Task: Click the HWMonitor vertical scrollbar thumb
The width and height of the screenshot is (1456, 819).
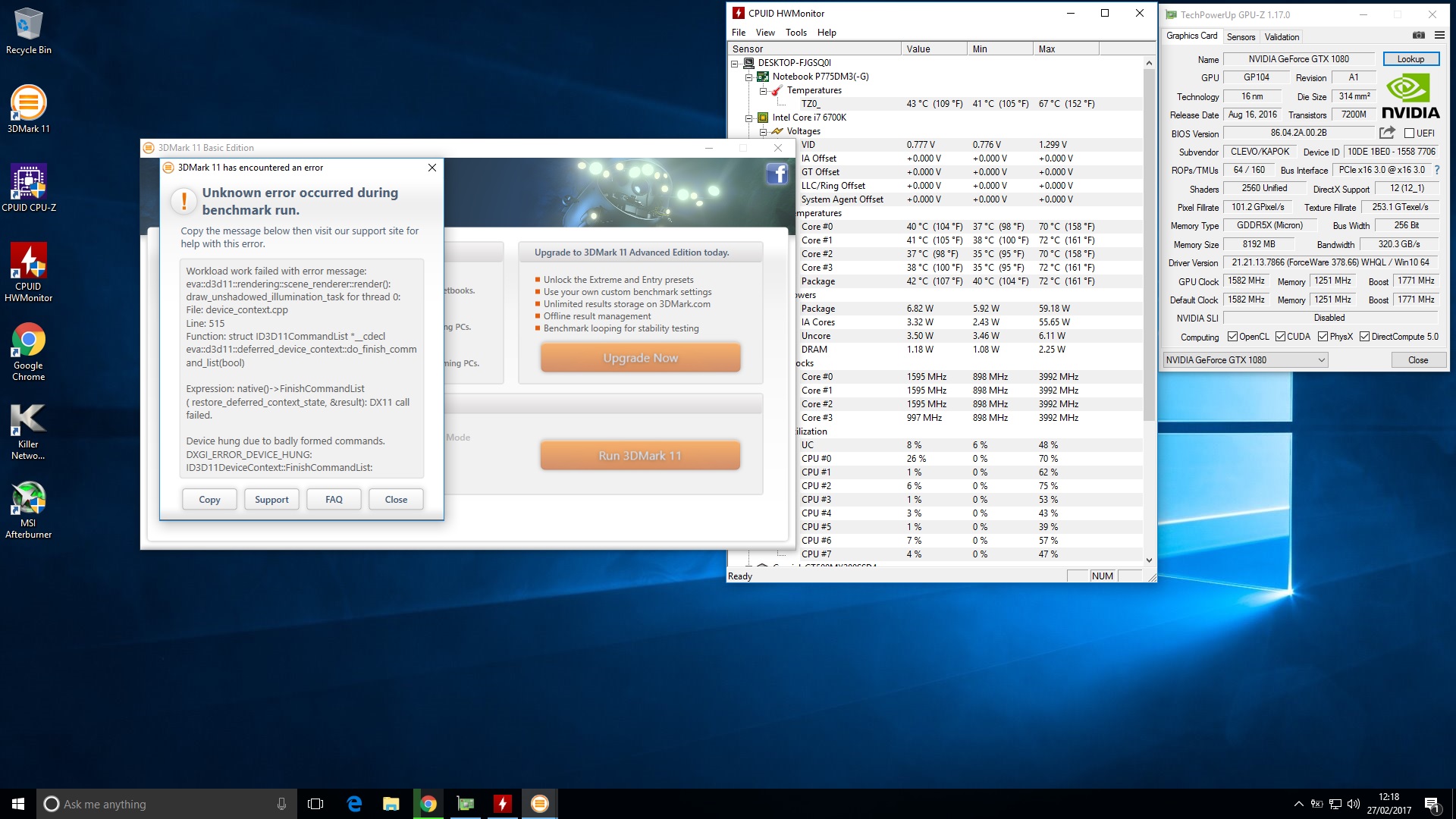Action: click(1149, 245)
